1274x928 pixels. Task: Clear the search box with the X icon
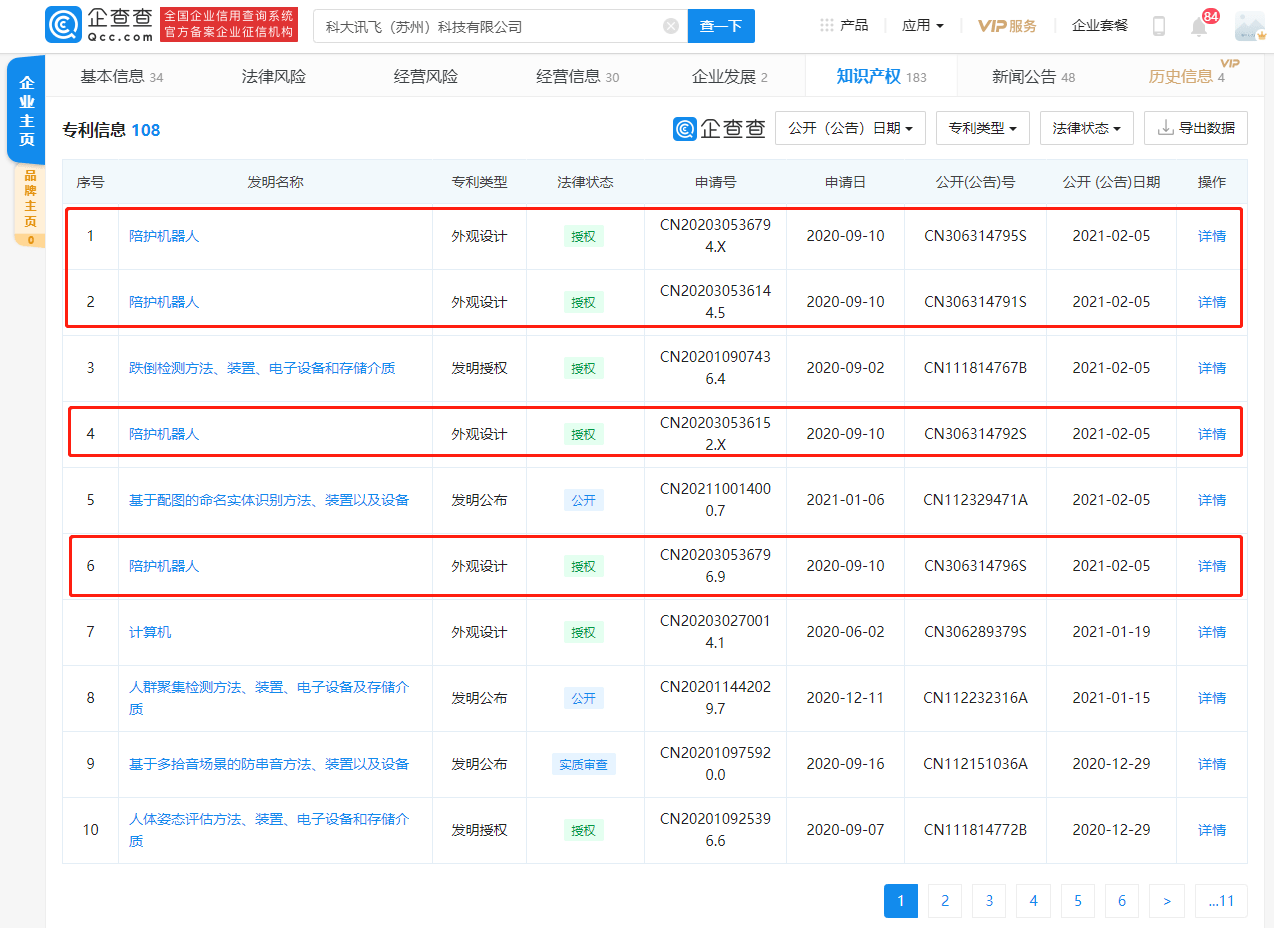[671, 26]
